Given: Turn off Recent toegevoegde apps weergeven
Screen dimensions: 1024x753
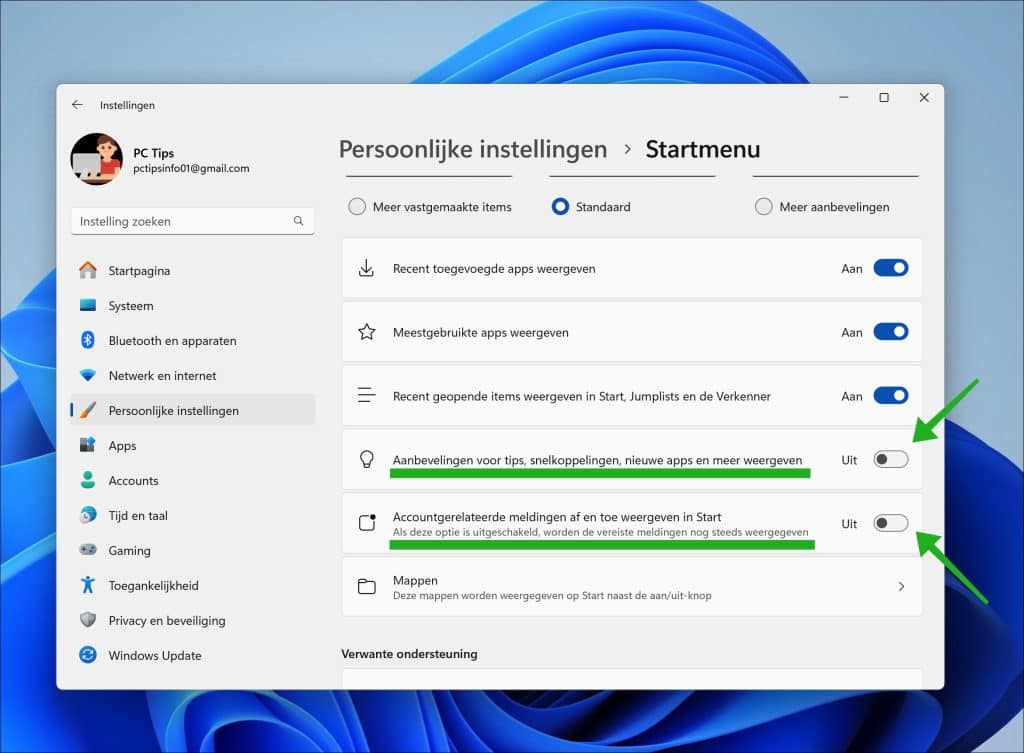Looking at the screenshot, I should tap(891, 268).
